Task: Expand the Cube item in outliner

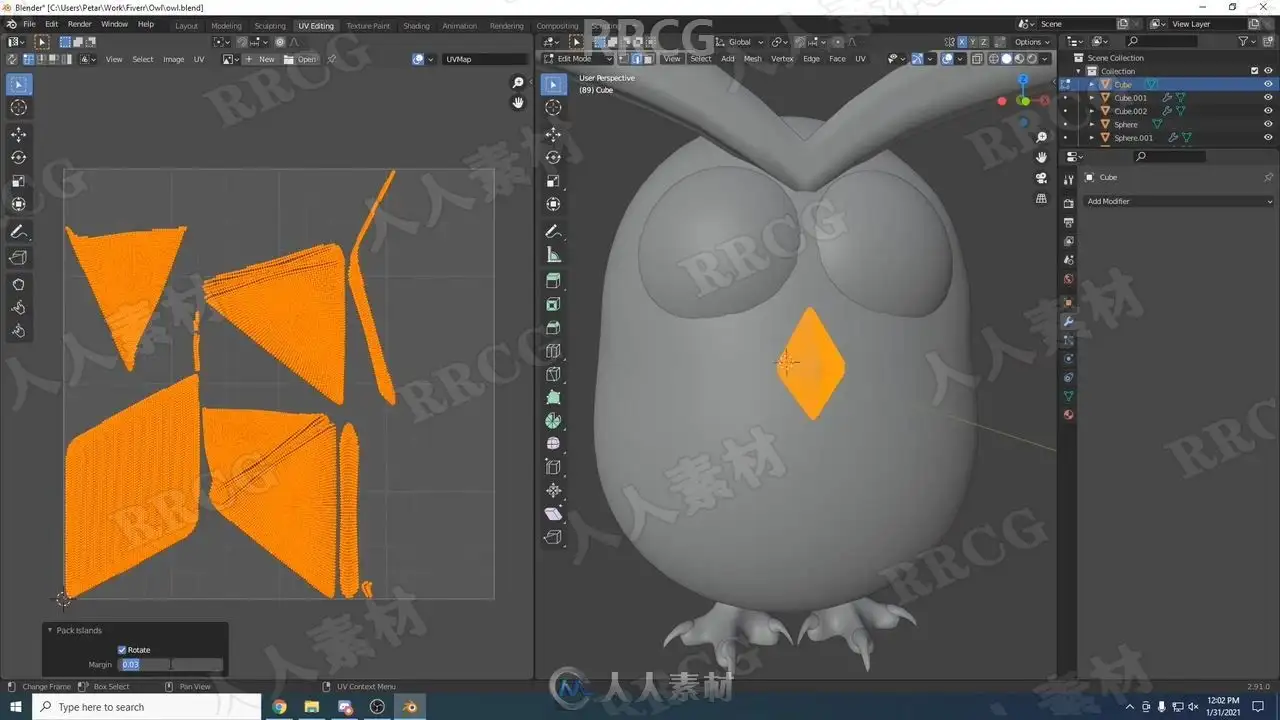Action: [x=1092, y=85]
